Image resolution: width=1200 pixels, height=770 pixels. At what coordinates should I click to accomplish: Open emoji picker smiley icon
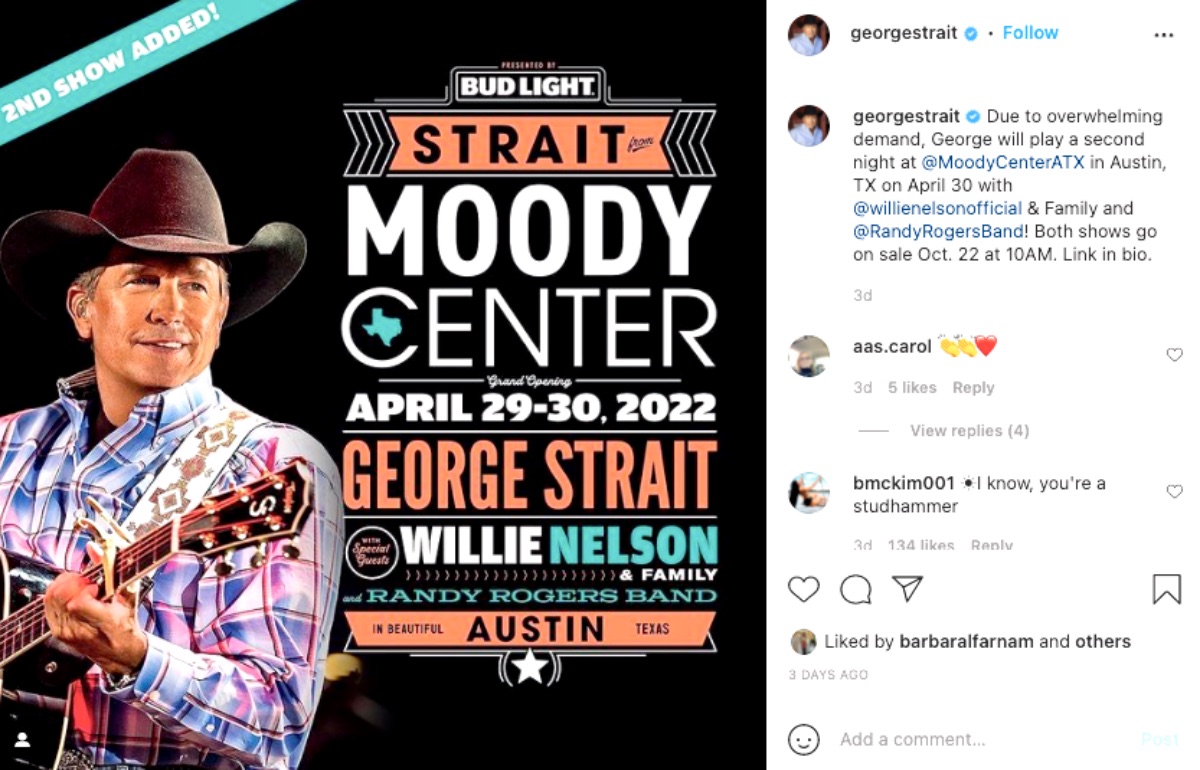[x=804, y=740]
